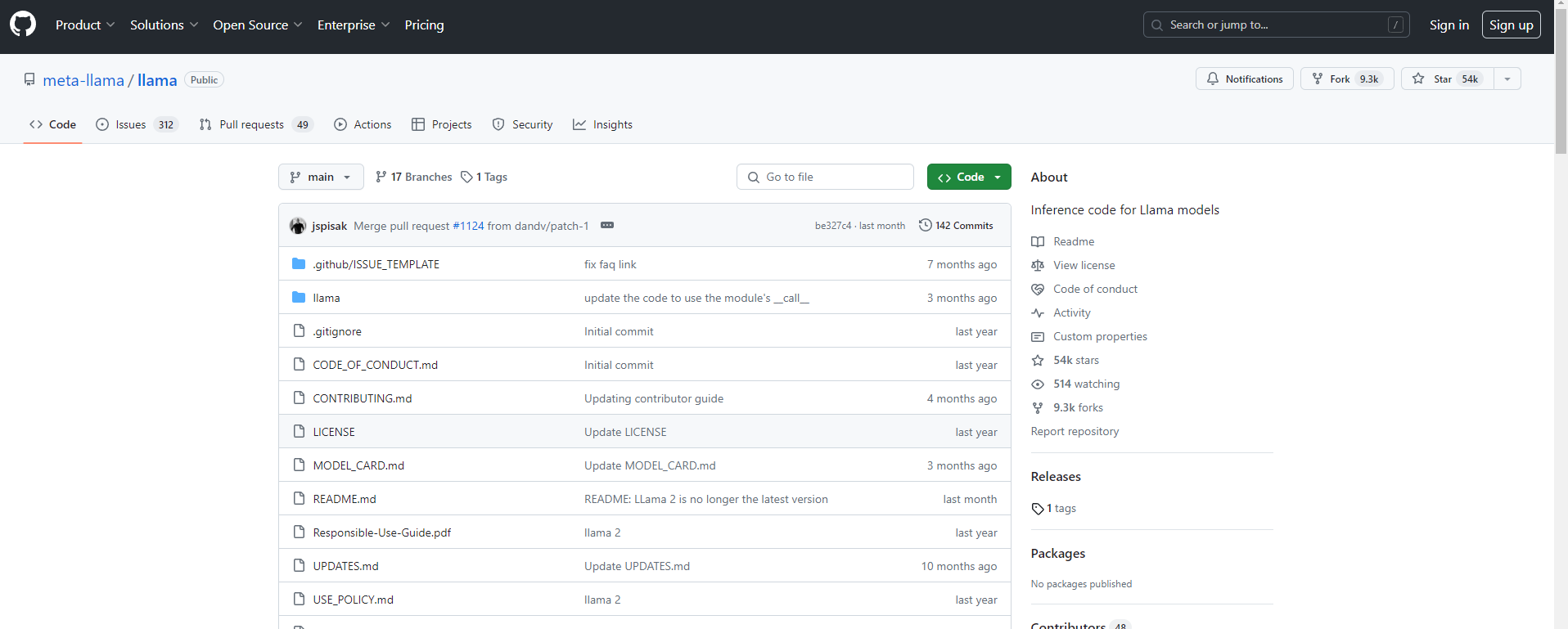Click the LICENSE file icon
This screenshot has width=1568, height=629.
[x=299, y=431]
